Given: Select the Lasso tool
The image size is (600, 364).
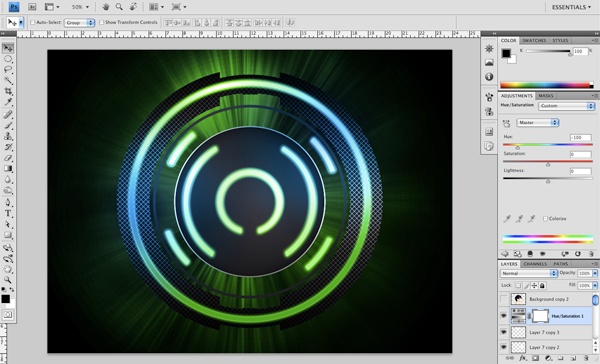Looking at the screenshot, I should pos(8,70).
